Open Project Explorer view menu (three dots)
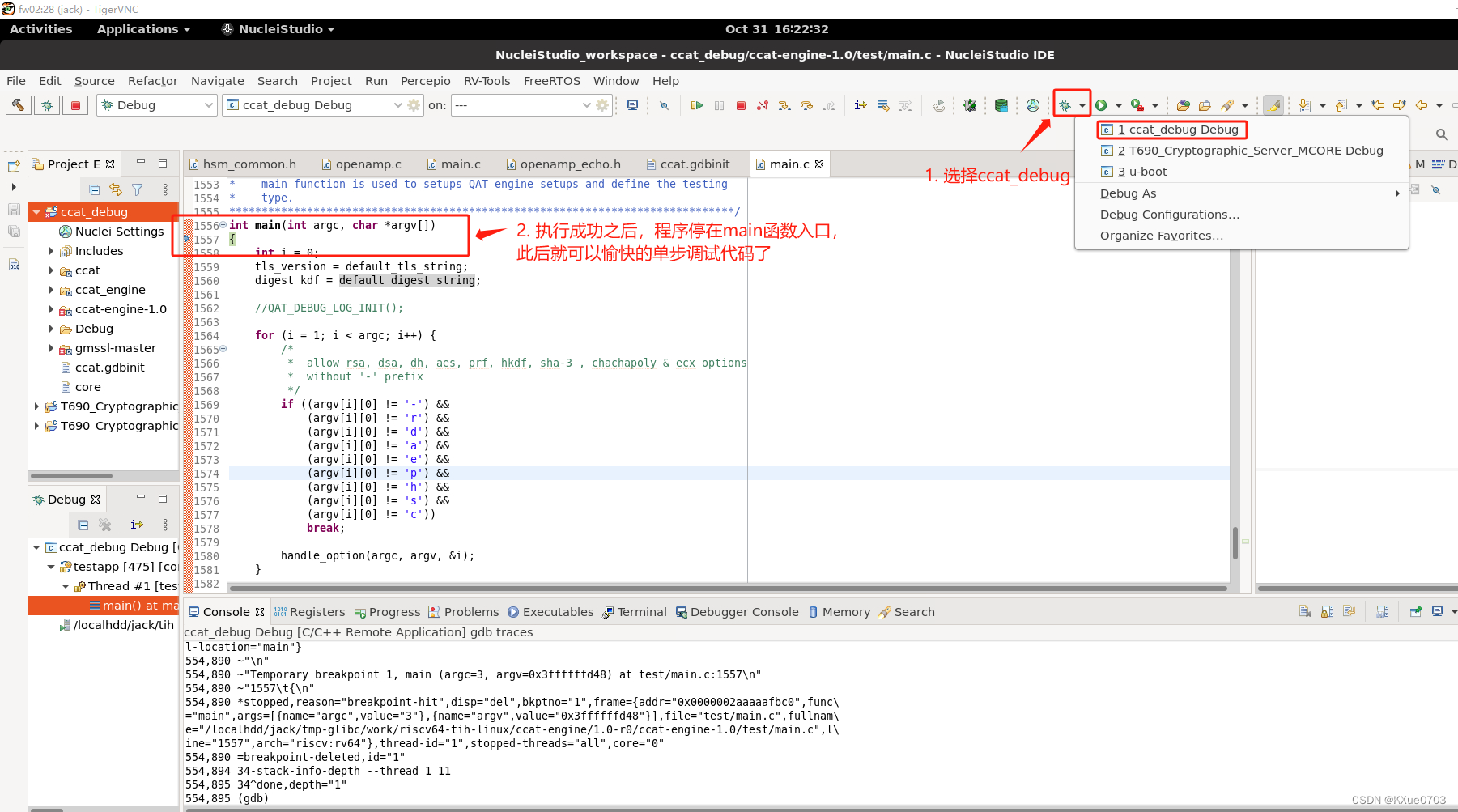 pyautogui.click(x=165, y=189)
